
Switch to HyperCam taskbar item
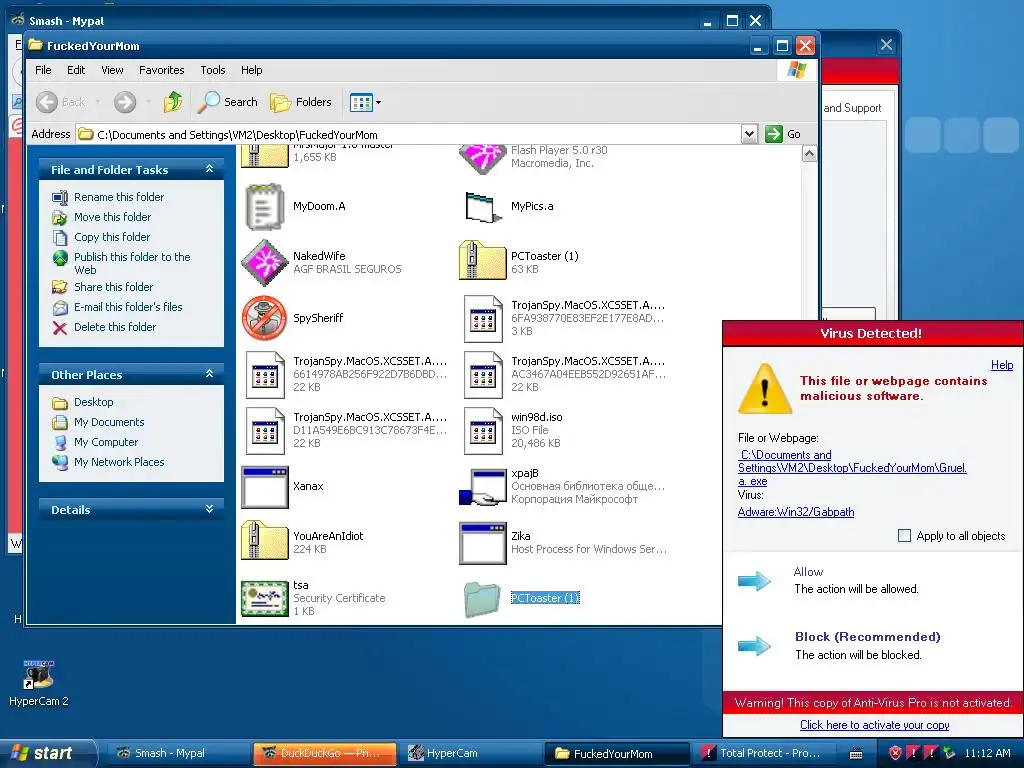pyautogui.click(x=471, y=753)
